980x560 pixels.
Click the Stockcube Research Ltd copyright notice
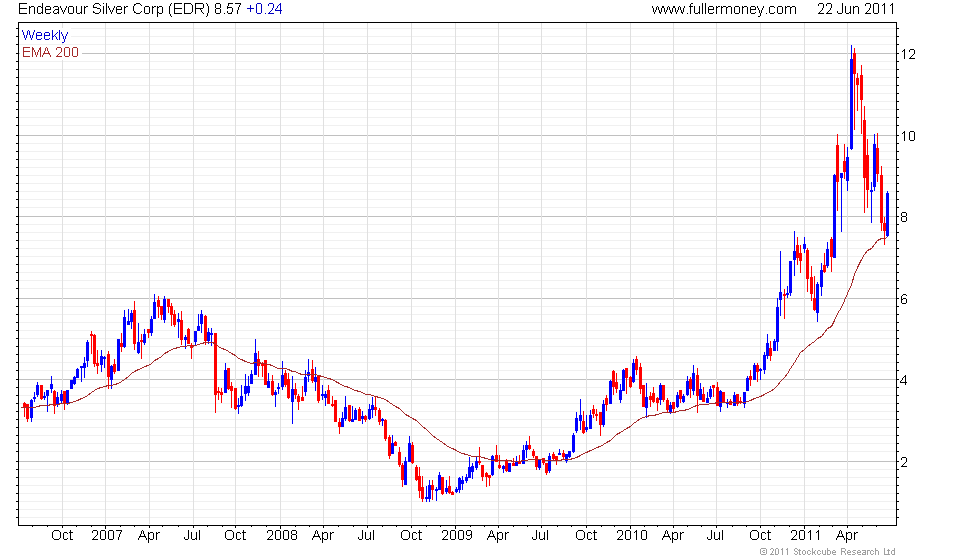(x=827, y=551)
